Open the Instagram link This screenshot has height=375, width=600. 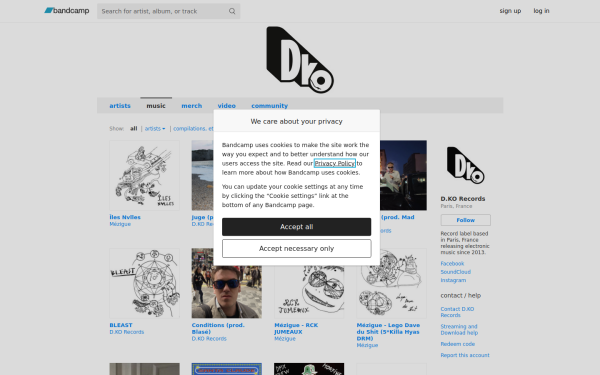pyautogui.click(x=453, y=280)
